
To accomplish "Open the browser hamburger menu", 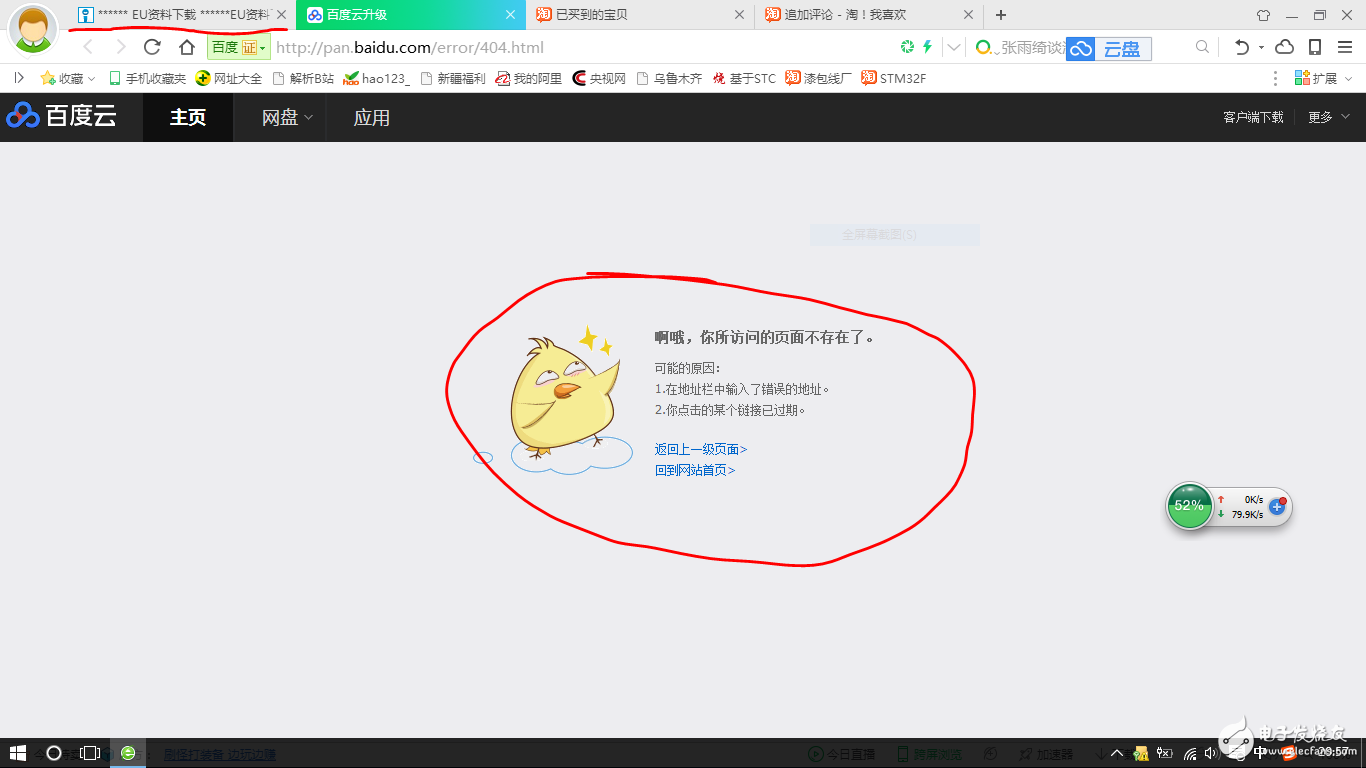I will (x=1344, y=47).
